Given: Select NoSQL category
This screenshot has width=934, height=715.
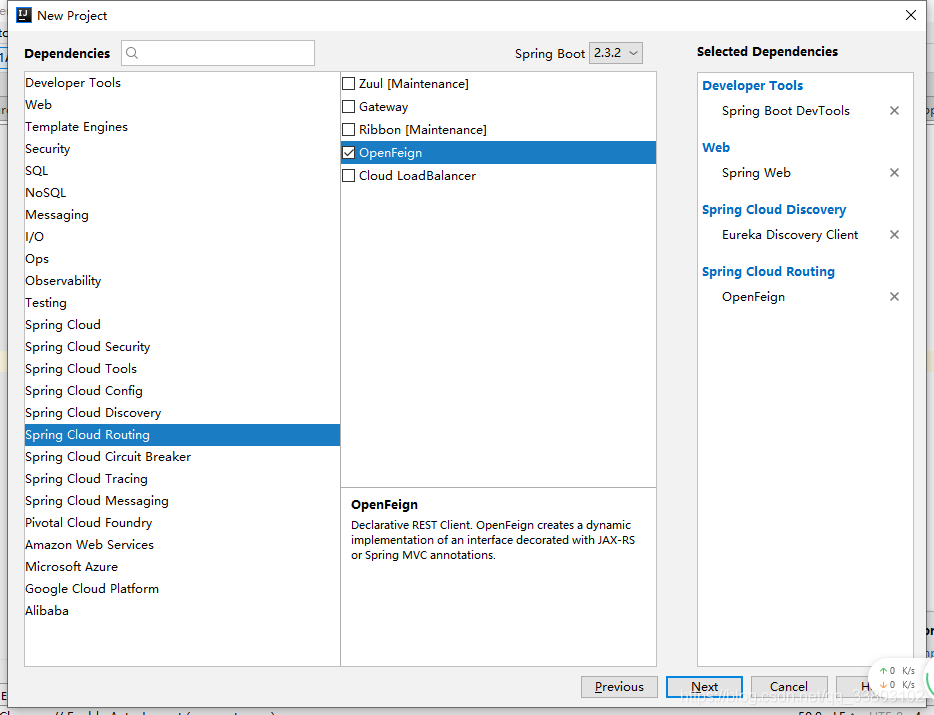Looking at the screenshot, I should (182, 193).
